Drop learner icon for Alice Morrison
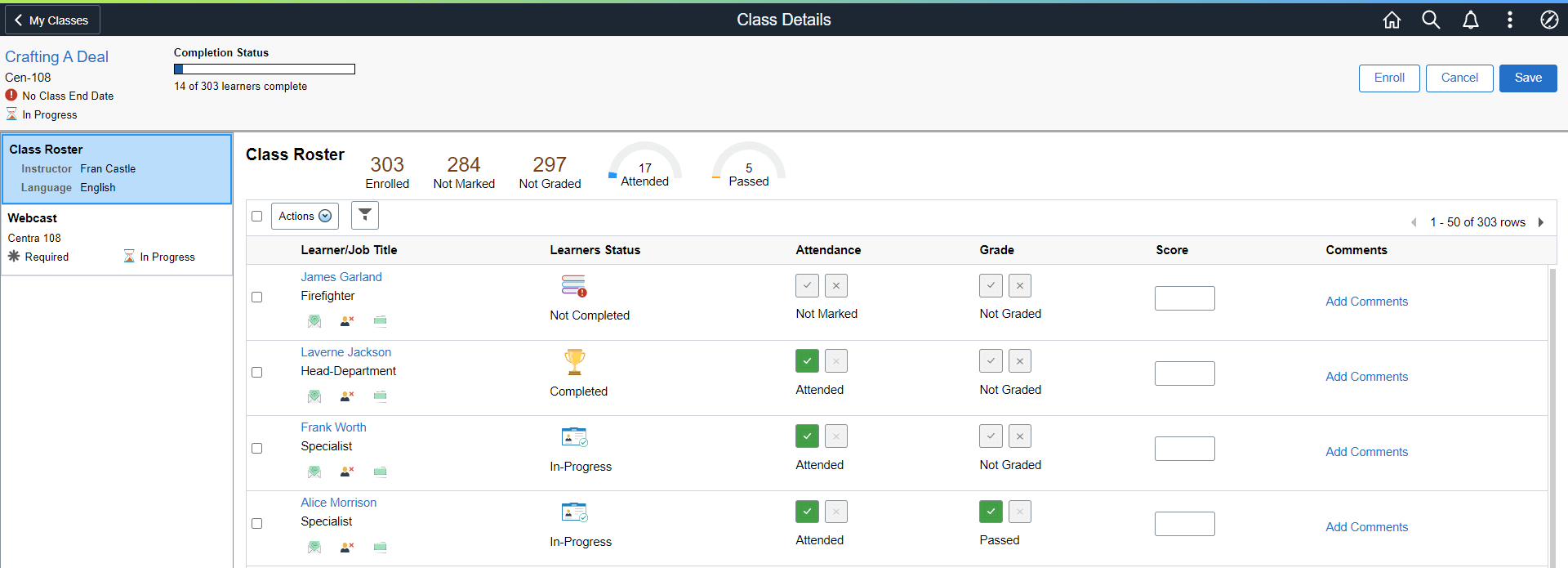Viewport: 1568px width, 568px height. tap(347, 547)
